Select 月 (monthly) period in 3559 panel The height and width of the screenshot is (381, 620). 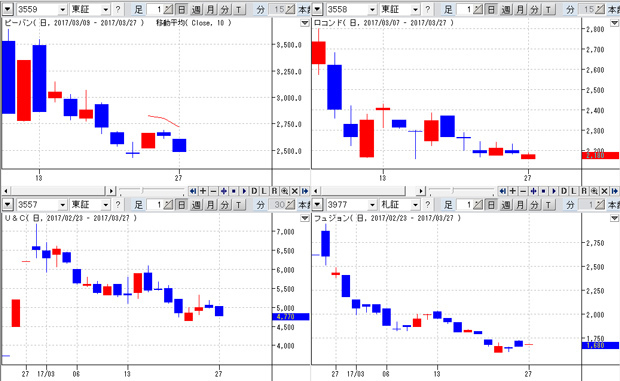tap(210, 9)
